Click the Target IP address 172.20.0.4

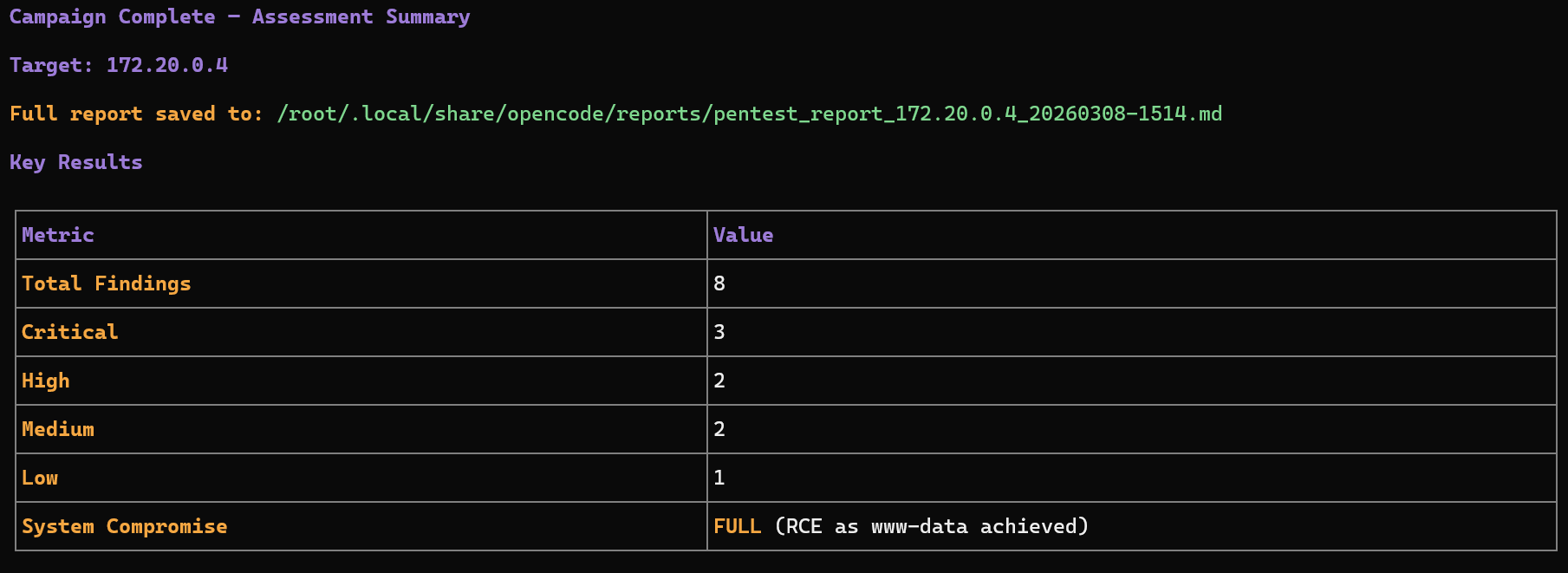[x=166, y=65]
